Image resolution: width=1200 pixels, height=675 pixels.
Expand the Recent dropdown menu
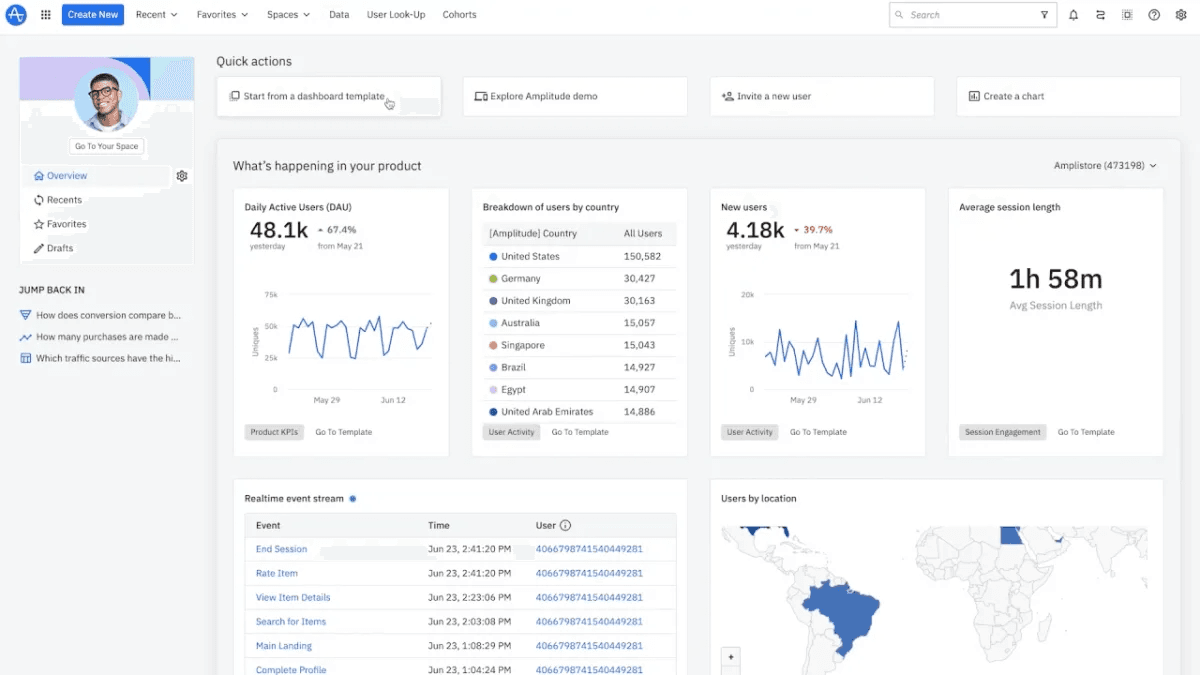156,15
